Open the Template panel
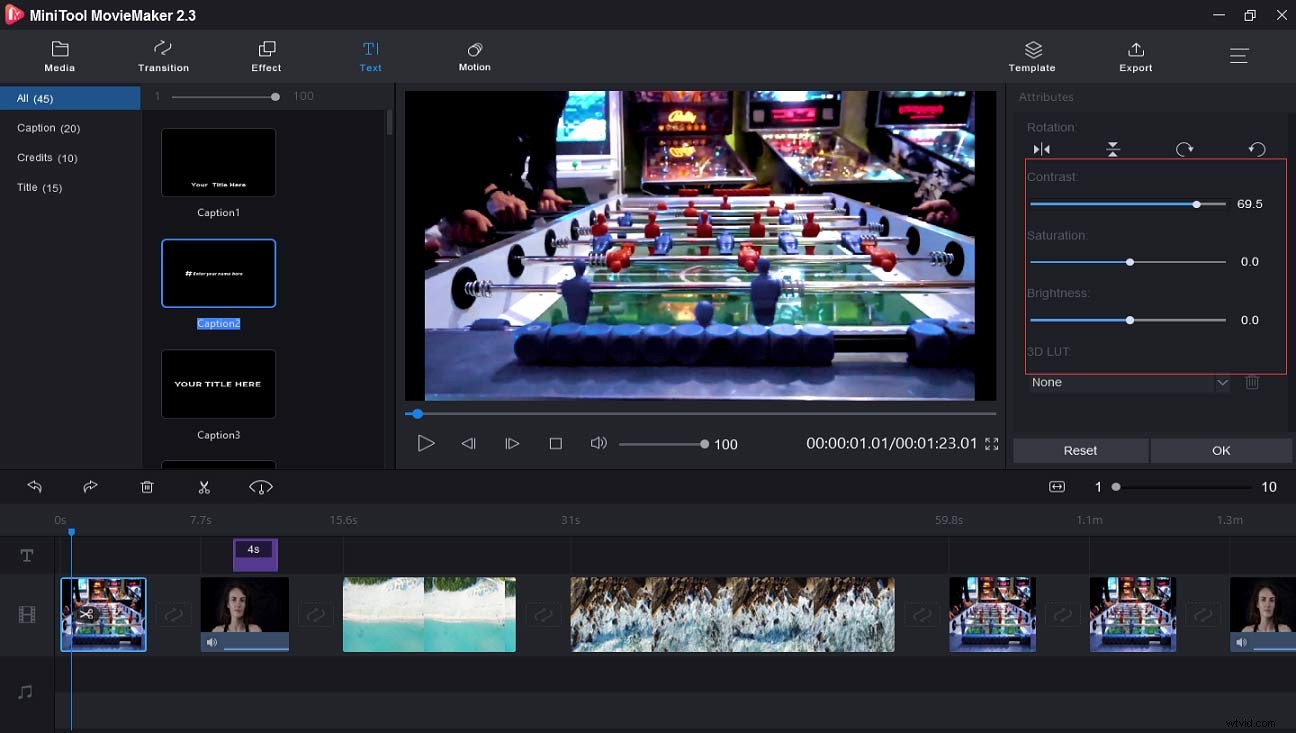Screen dimensions: 1296x733 click(1032, 56)
